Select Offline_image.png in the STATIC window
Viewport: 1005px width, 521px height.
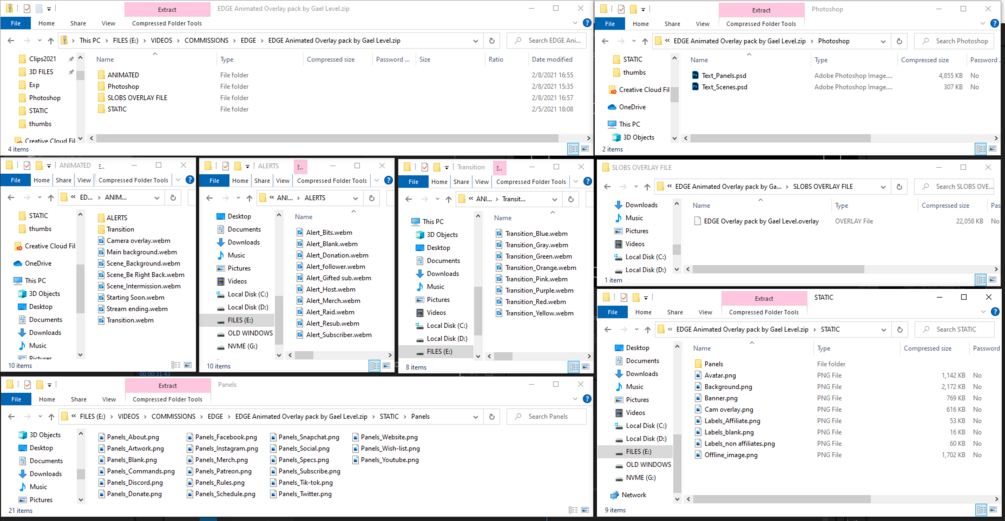point(726,455)
